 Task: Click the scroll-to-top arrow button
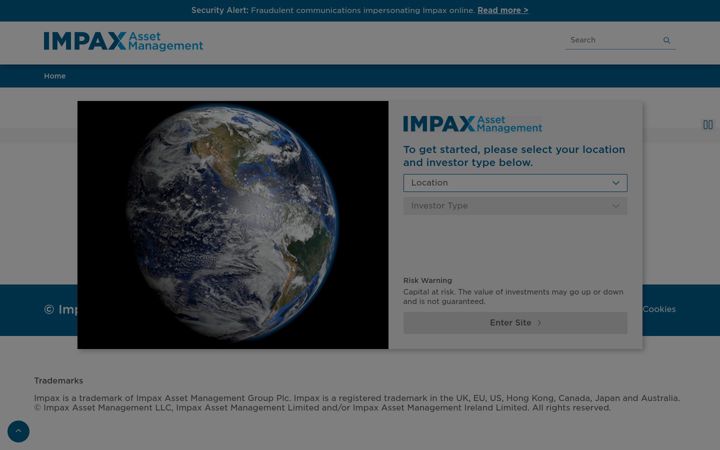pyautogui.click(x=18, y=431)
